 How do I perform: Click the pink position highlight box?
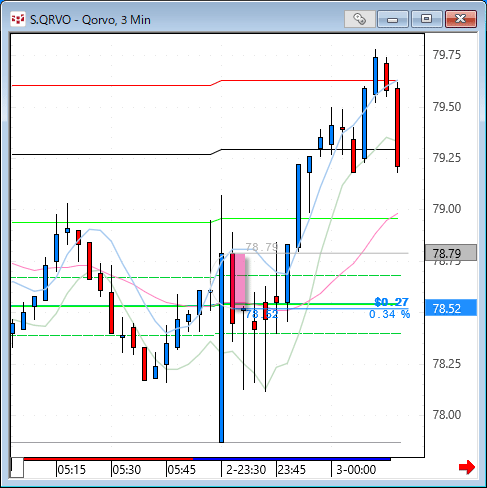click(x=240, y=281)
